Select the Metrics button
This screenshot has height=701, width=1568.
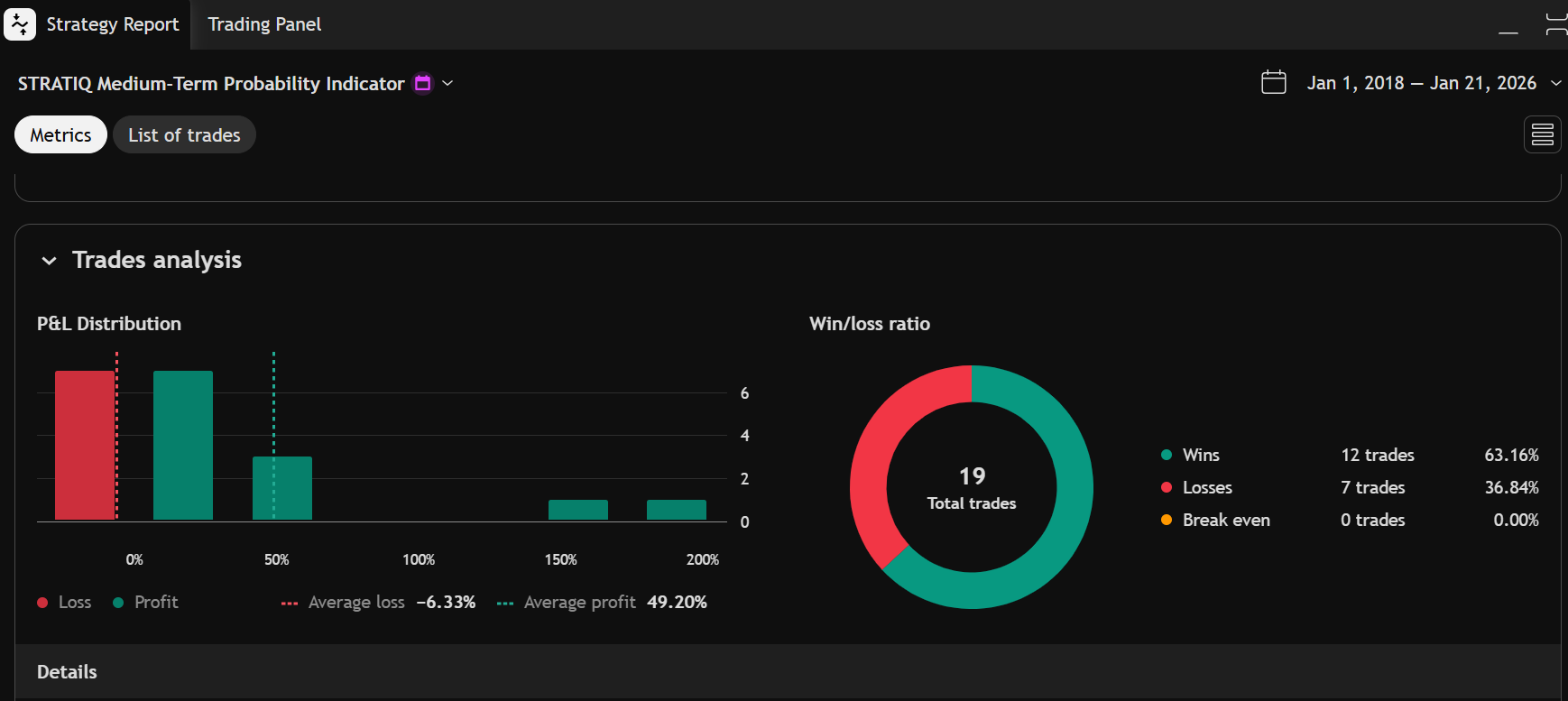[x=60, y=135]
